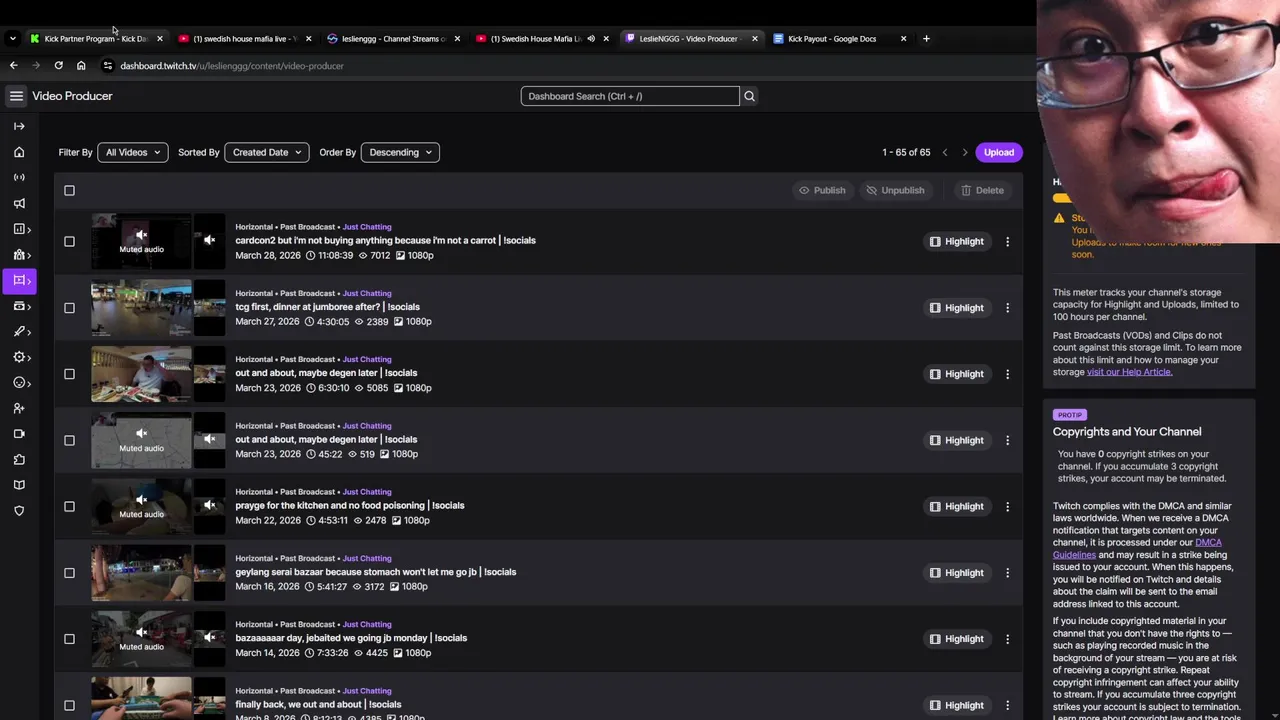Select the cardcon2 video checkbox
The image size is (1280, 720).
[69, 241]
